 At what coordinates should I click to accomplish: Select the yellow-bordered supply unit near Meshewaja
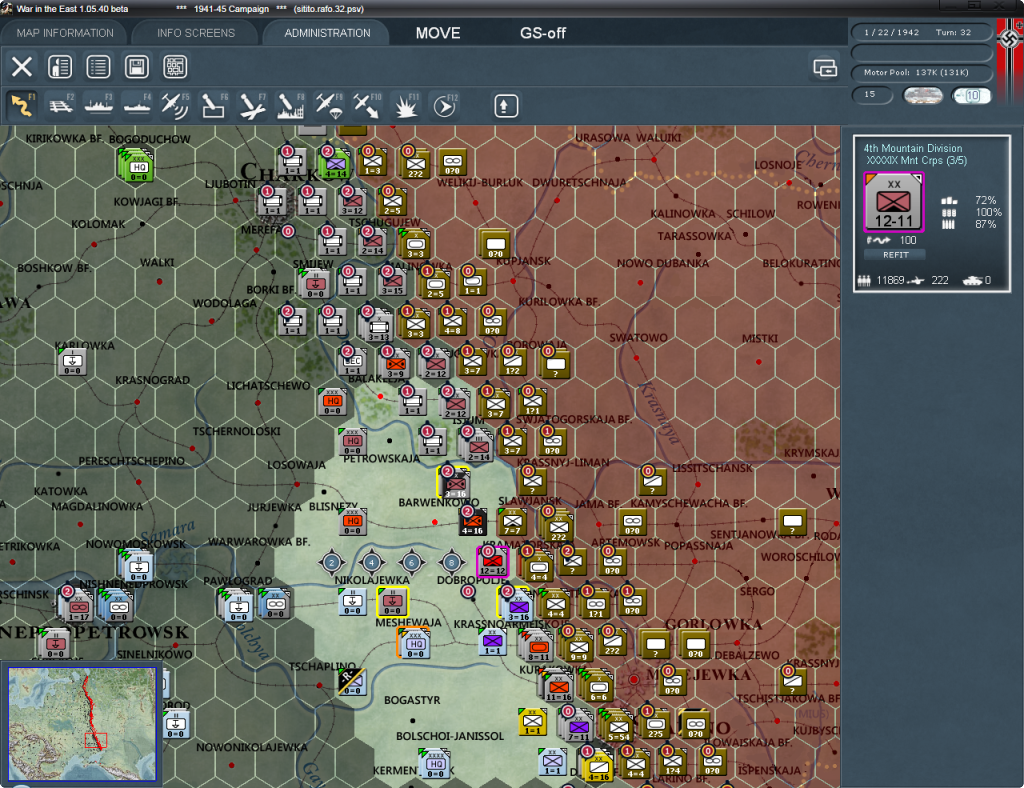pos(392,601)
